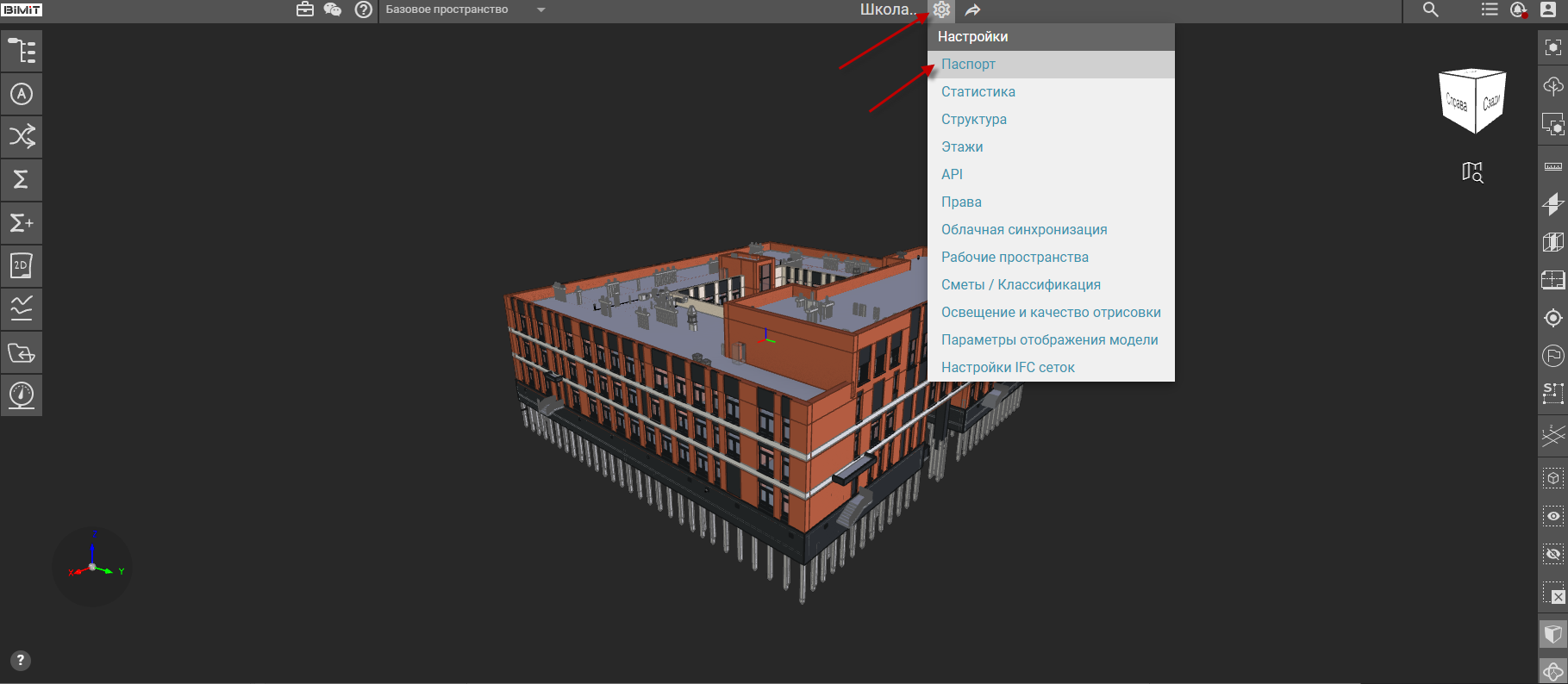Click the circled letter A icon
Image resolution: width=1568 pixels, height=684 pixels.
[x=22, y=94]
